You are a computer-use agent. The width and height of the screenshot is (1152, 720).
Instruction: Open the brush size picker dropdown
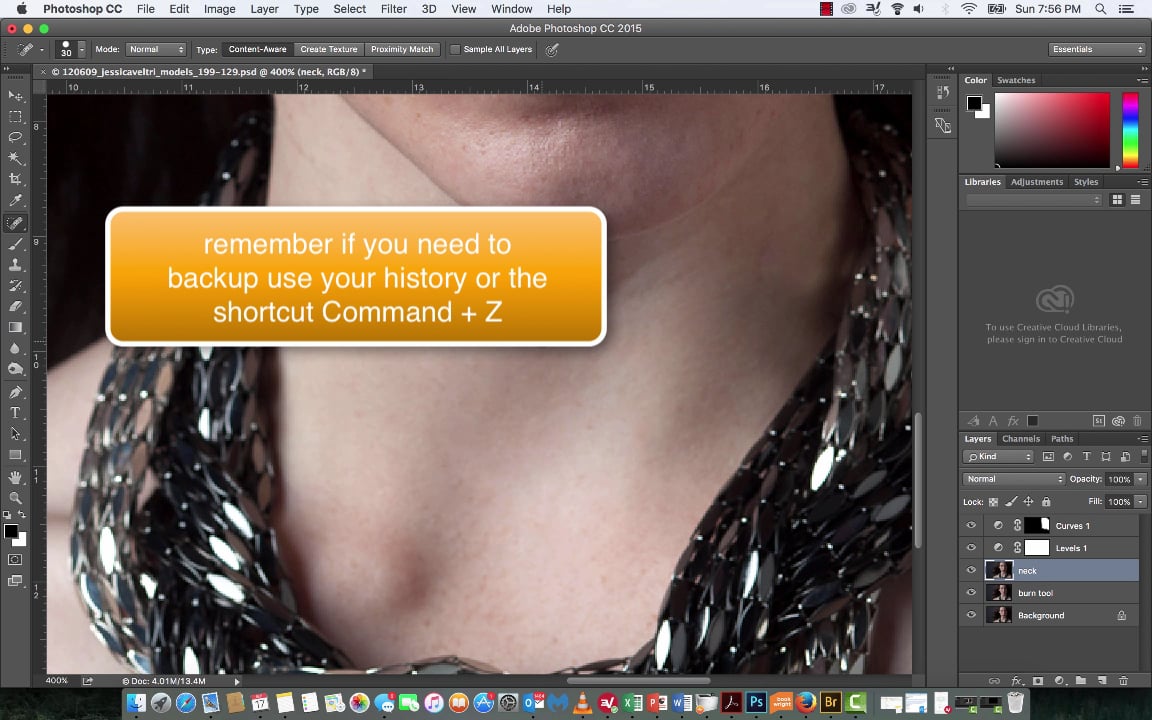coord(82,49)
